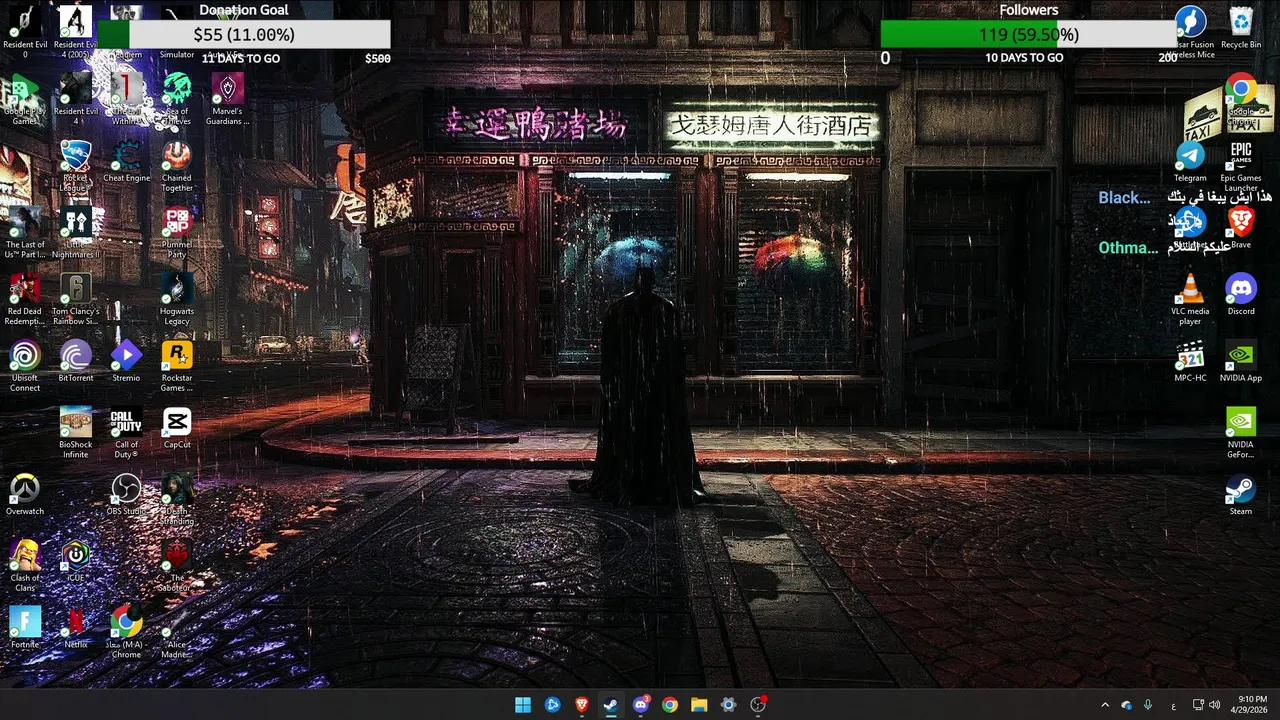The width and height of the screenshot is (1280, 720).
Task: Select the MPC-HC desktop icon
Action: pyautogui.click(x=1190, y=362)
